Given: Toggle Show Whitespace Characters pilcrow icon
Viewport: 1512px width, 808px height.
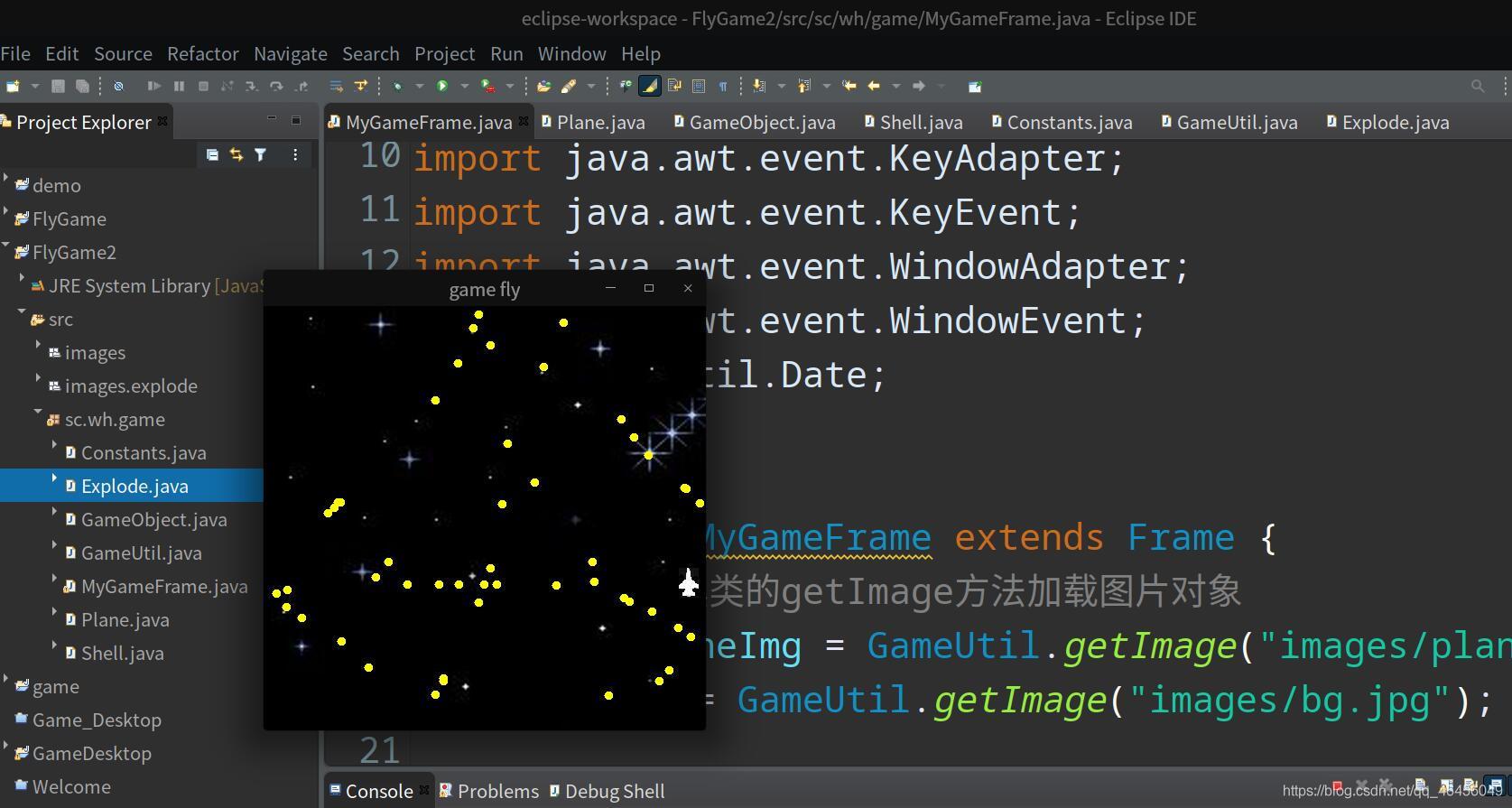Looking at the screenshot, I should [723, 87].
